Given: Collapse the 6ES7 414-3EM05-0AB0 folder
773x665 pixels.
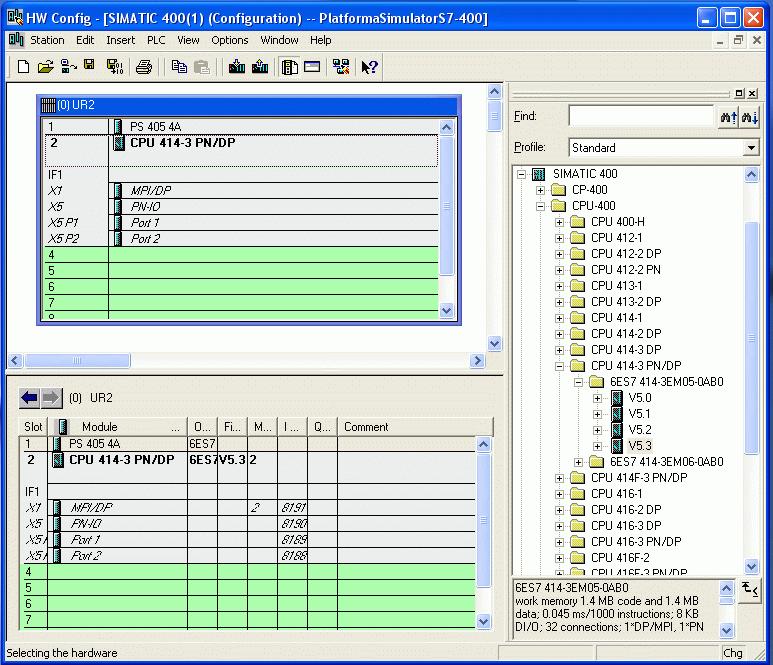Looking at the screenshot, I should coord(578,383).
